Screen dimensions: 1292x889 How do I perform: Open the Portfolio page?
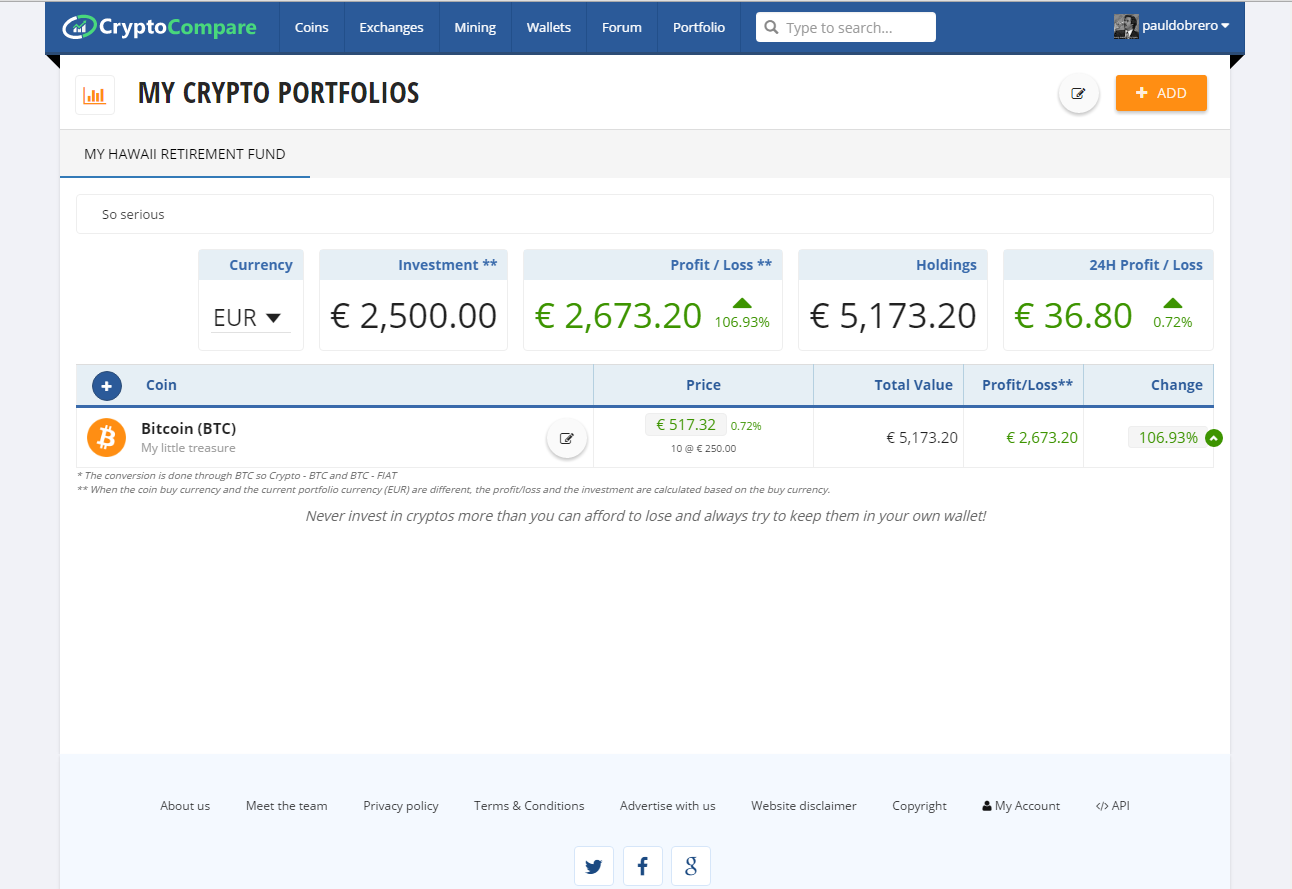pos(699,27)
